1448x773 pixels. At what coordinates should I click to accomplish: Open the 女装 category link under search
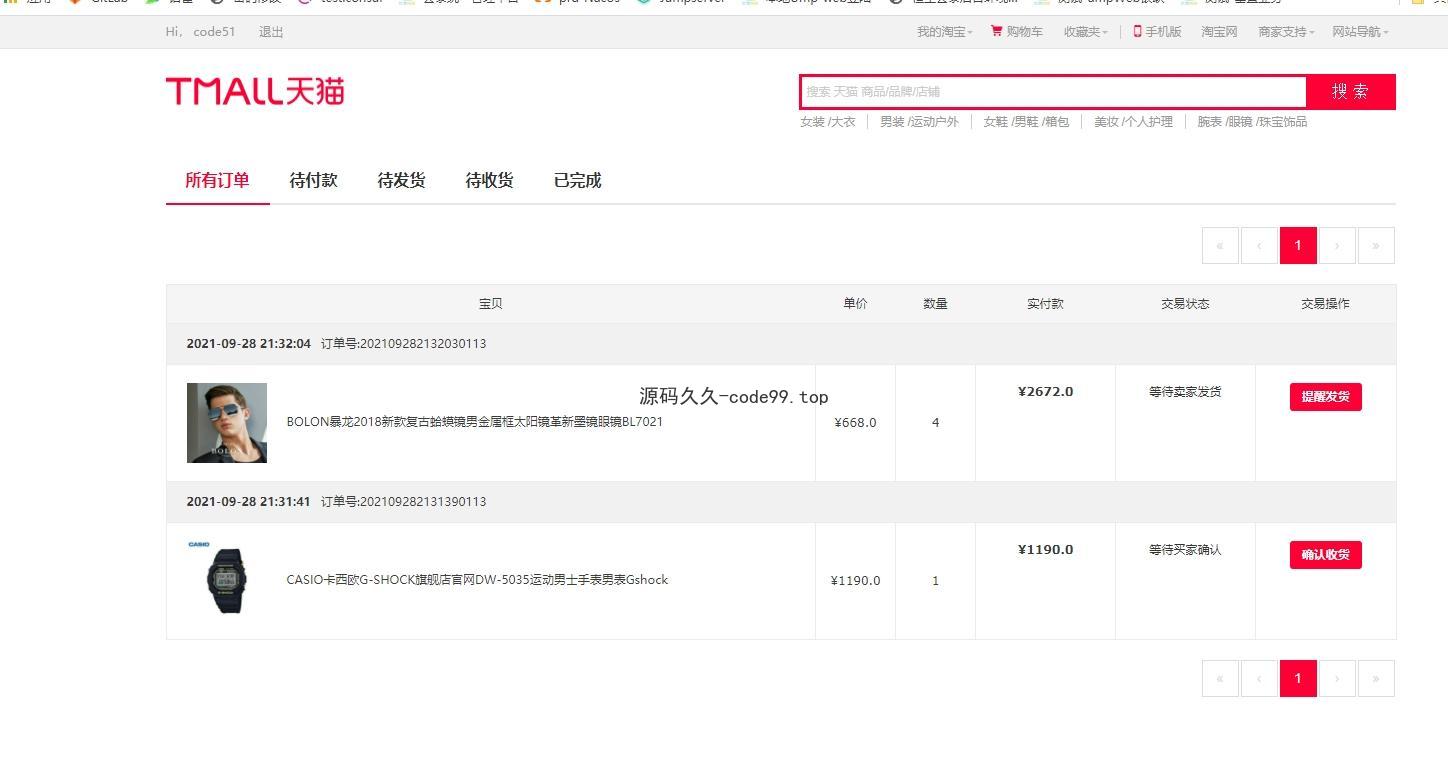point(812,121)
